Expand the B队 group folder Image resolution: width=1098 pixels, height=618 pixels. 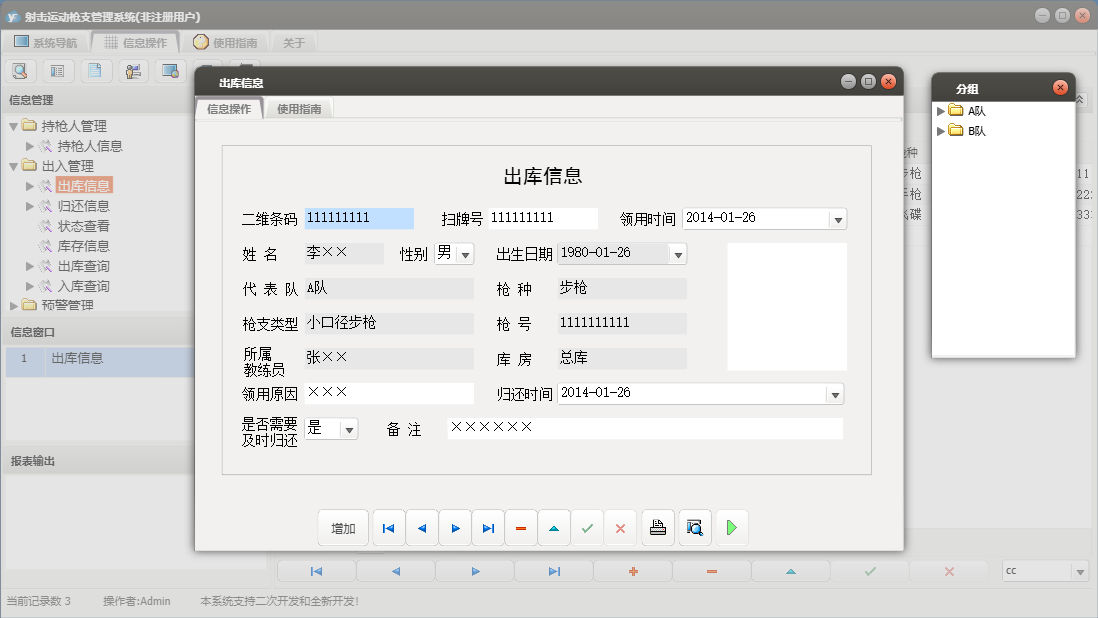click(940, 130)
